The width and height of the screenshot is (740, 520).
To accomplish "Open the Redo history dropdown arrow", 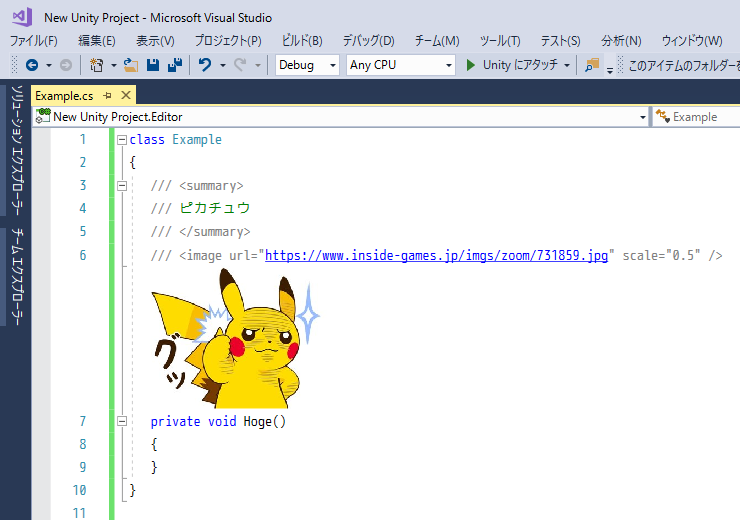I will (x=258, y=65).
